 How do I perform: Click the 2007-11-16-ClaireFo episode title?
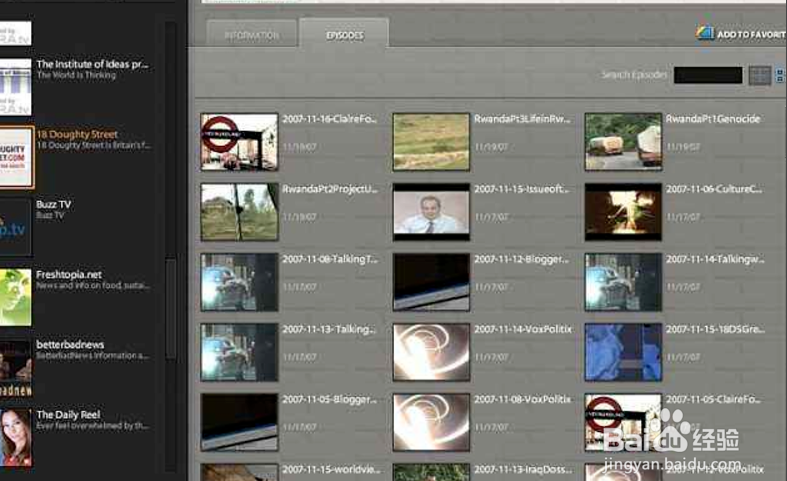coord(329,119)
